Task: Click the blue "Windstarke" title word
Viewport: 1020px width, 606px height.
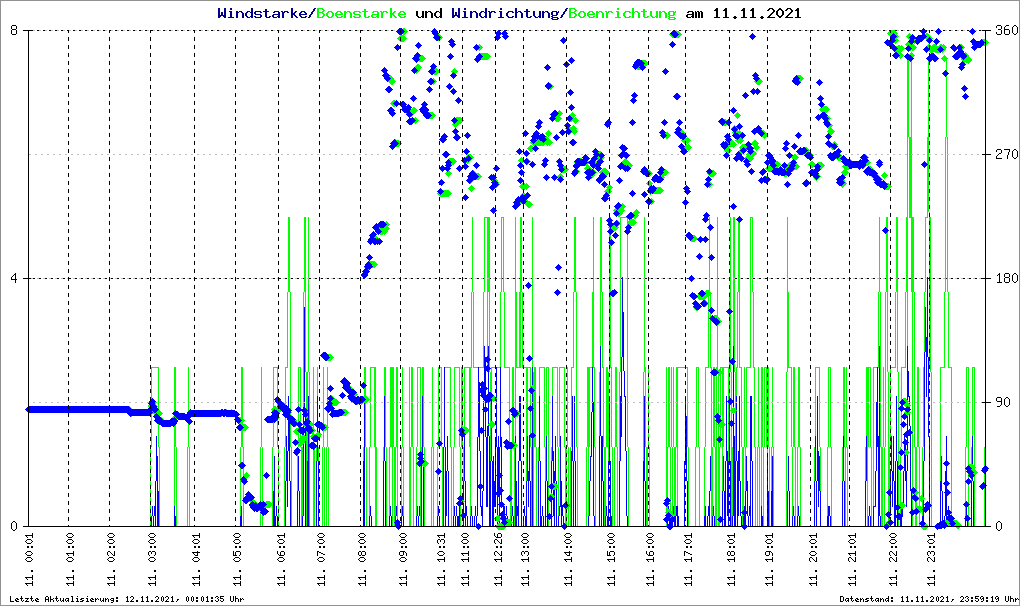Action: [264, 14]
